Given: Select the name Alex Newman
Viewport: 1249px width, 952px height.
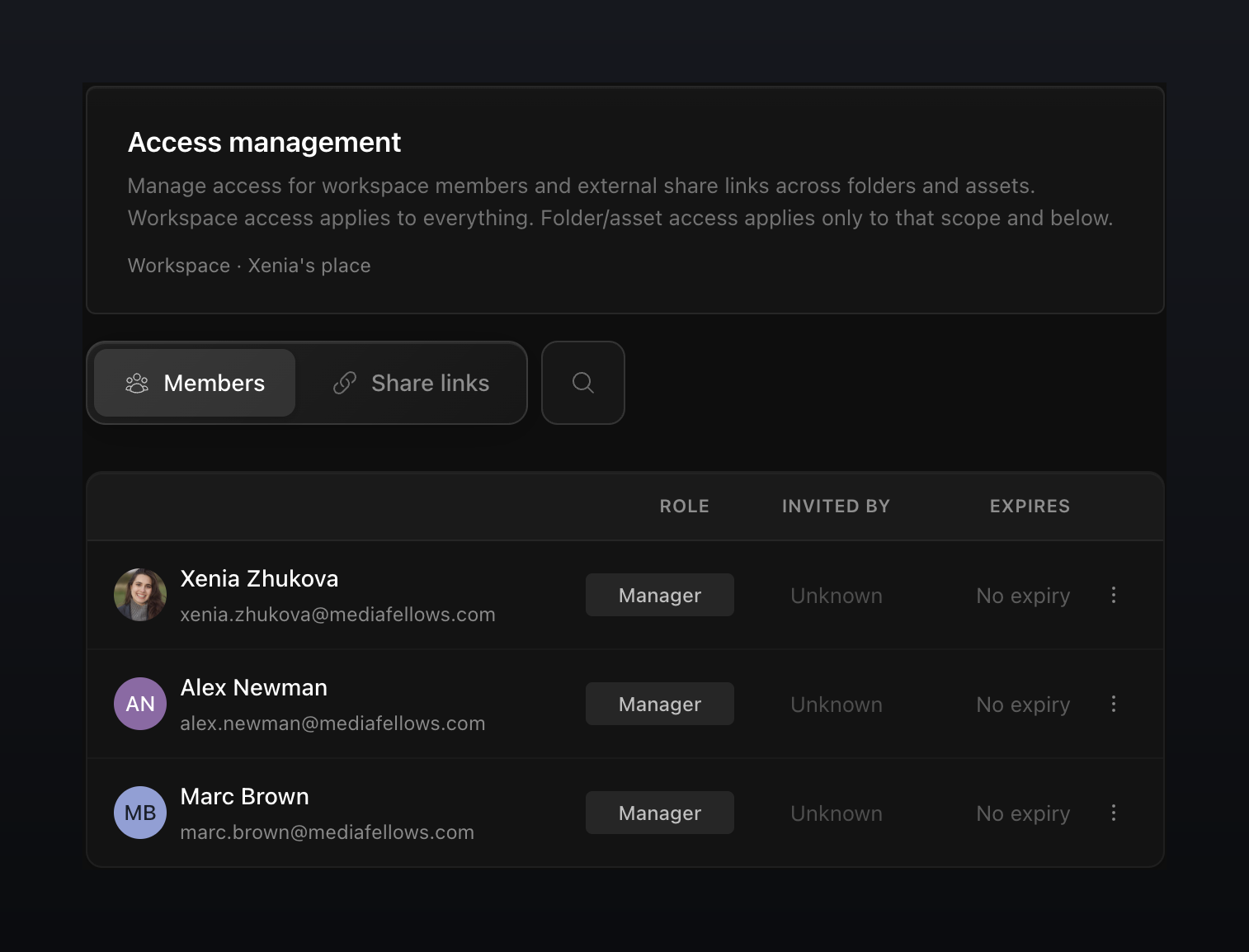Looking at the screenshot, I should [254, 687].
